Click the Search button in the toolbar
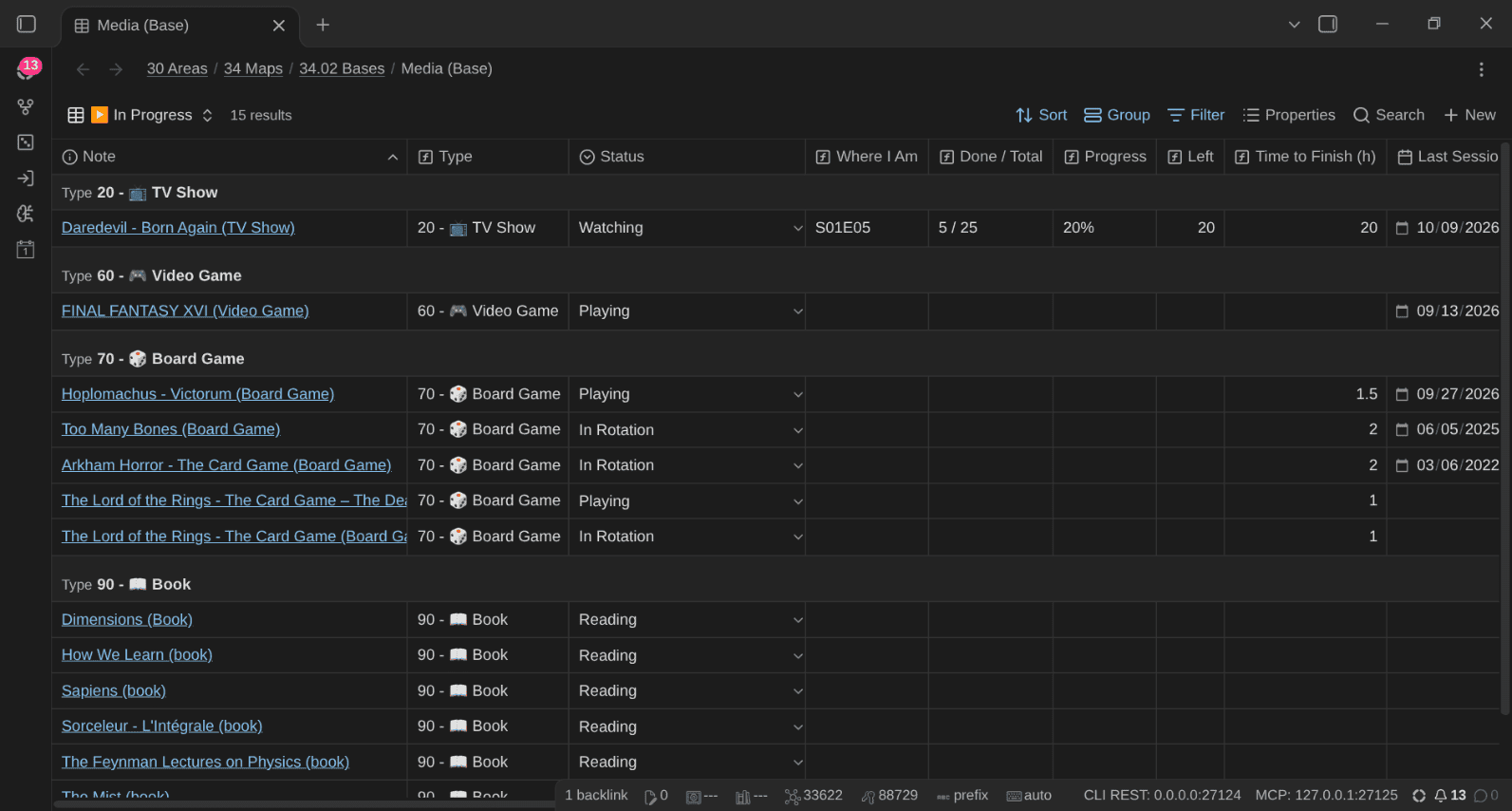Viewport: 1512px width, 811px height. click(x=1389, y=115)
